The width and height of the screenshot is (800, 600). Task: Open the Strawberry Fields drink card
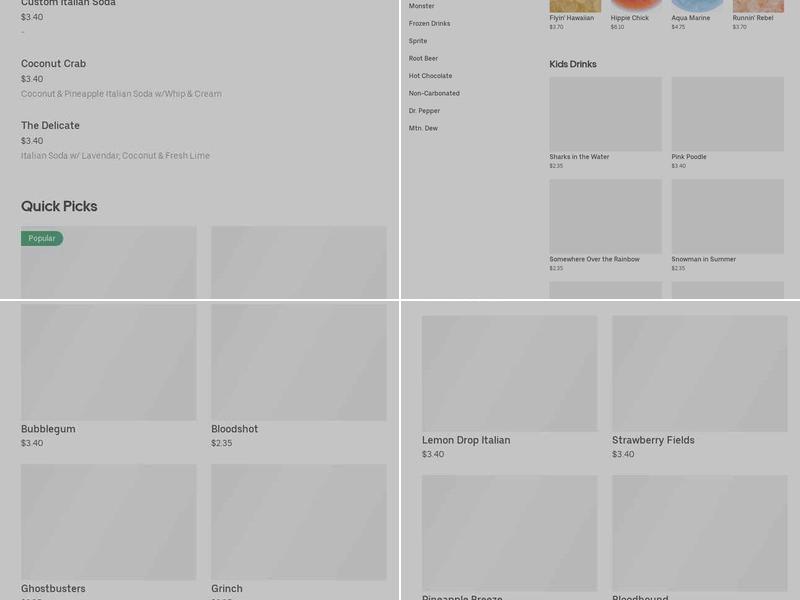point(699,374)
